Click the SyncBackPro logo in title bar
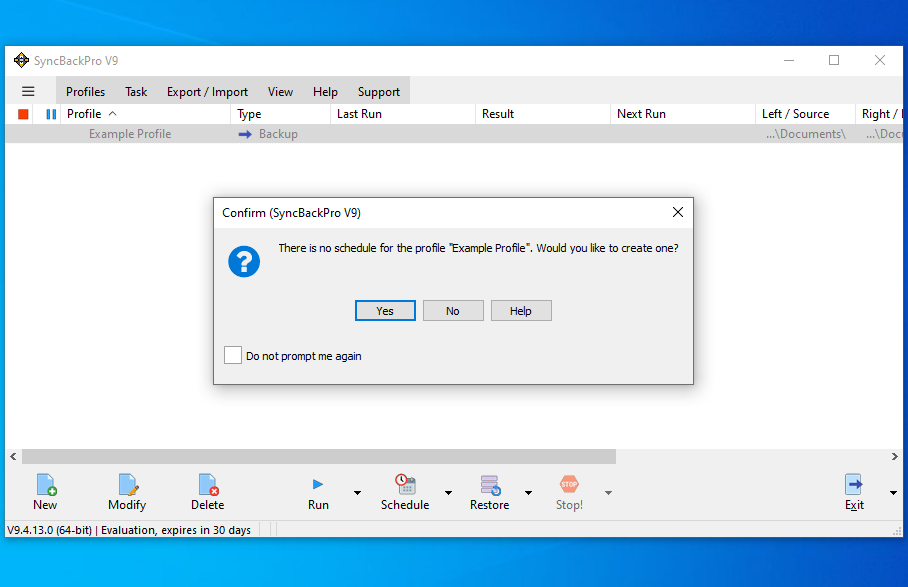This screenshot has height=587, width=908. (x=21, y=60)
